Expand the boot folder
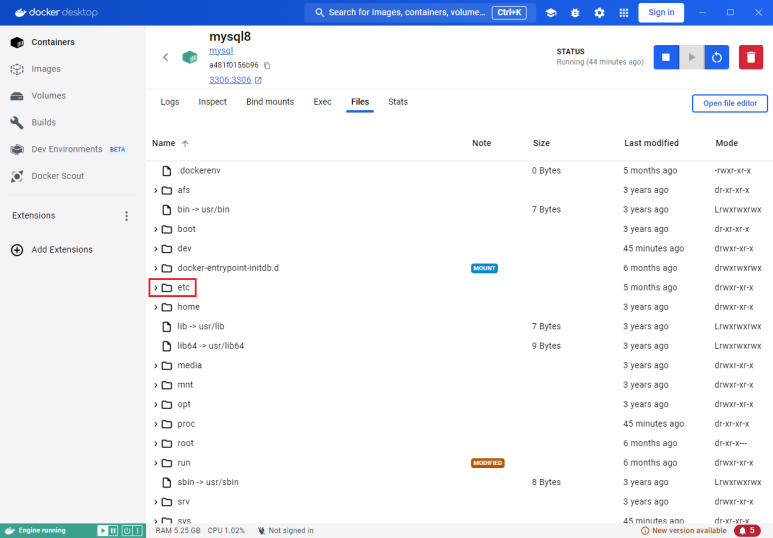Viewport: 773px width, 538px height. click(156, 229)
